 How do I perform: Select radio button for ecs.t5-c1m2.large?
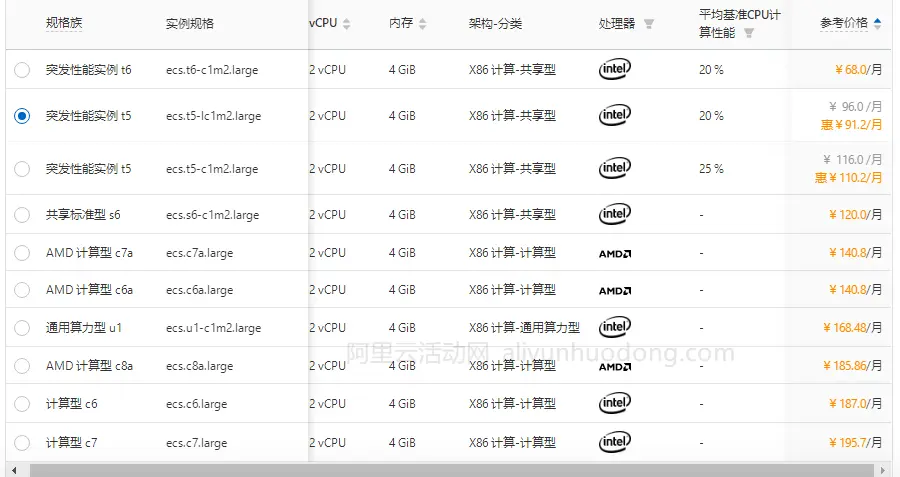pos(22,169)
